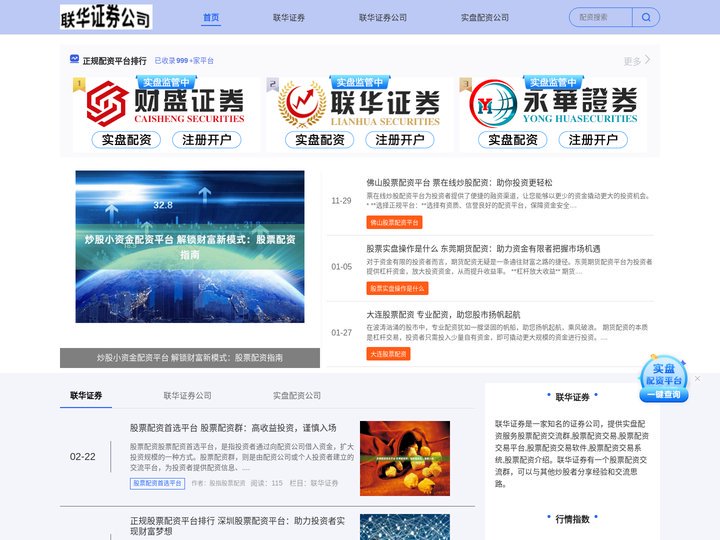The height and width of the screenshot is (540, 720).
Task: Expand the 更多 chevron link
Action: pos(637,61)
